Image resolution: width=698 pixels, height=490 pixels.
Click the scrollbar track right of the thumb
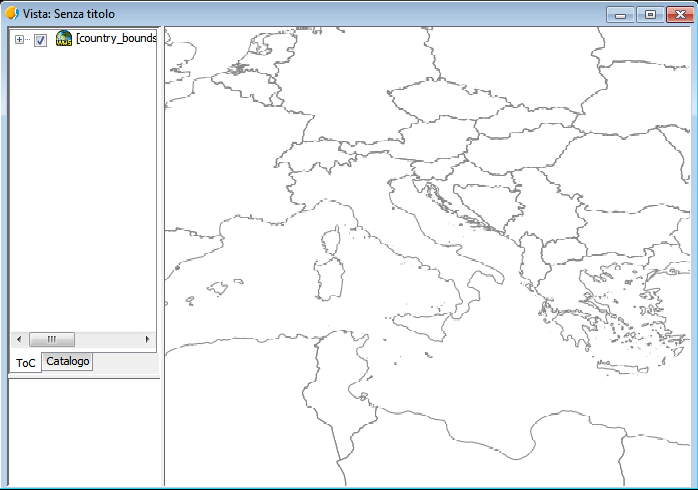107,340
